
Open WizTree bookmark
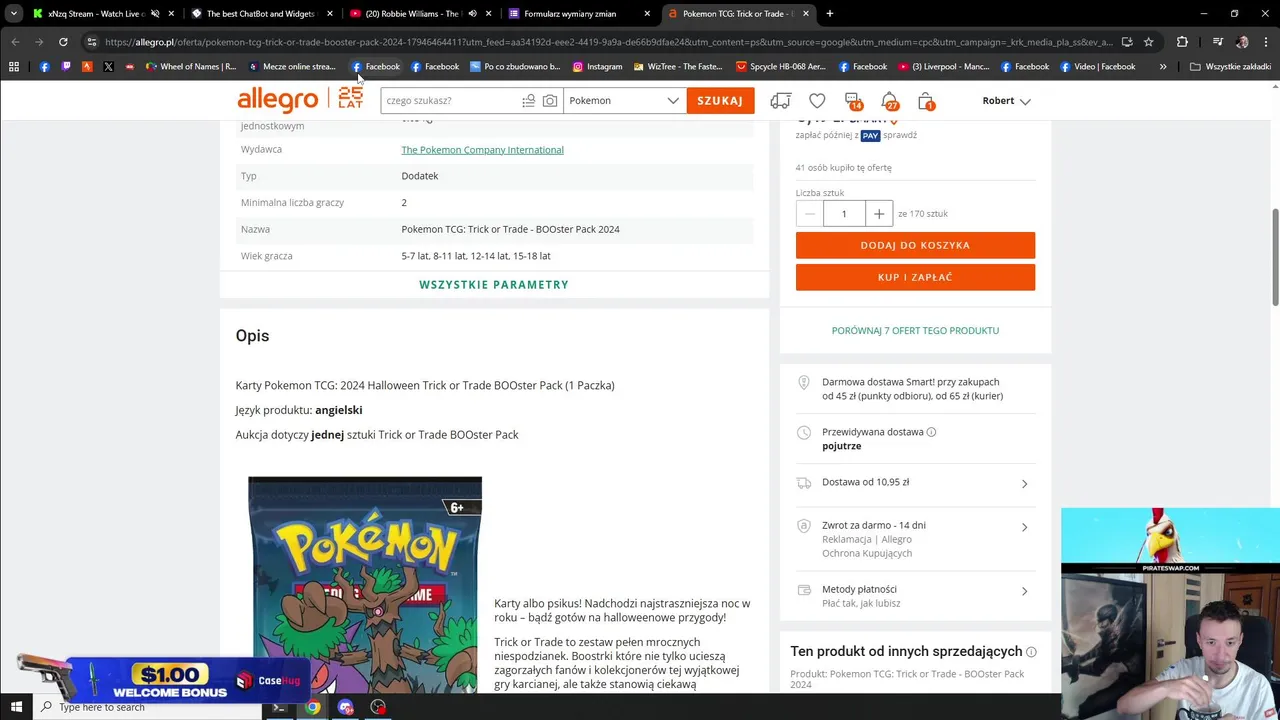[x=678, y=67]
